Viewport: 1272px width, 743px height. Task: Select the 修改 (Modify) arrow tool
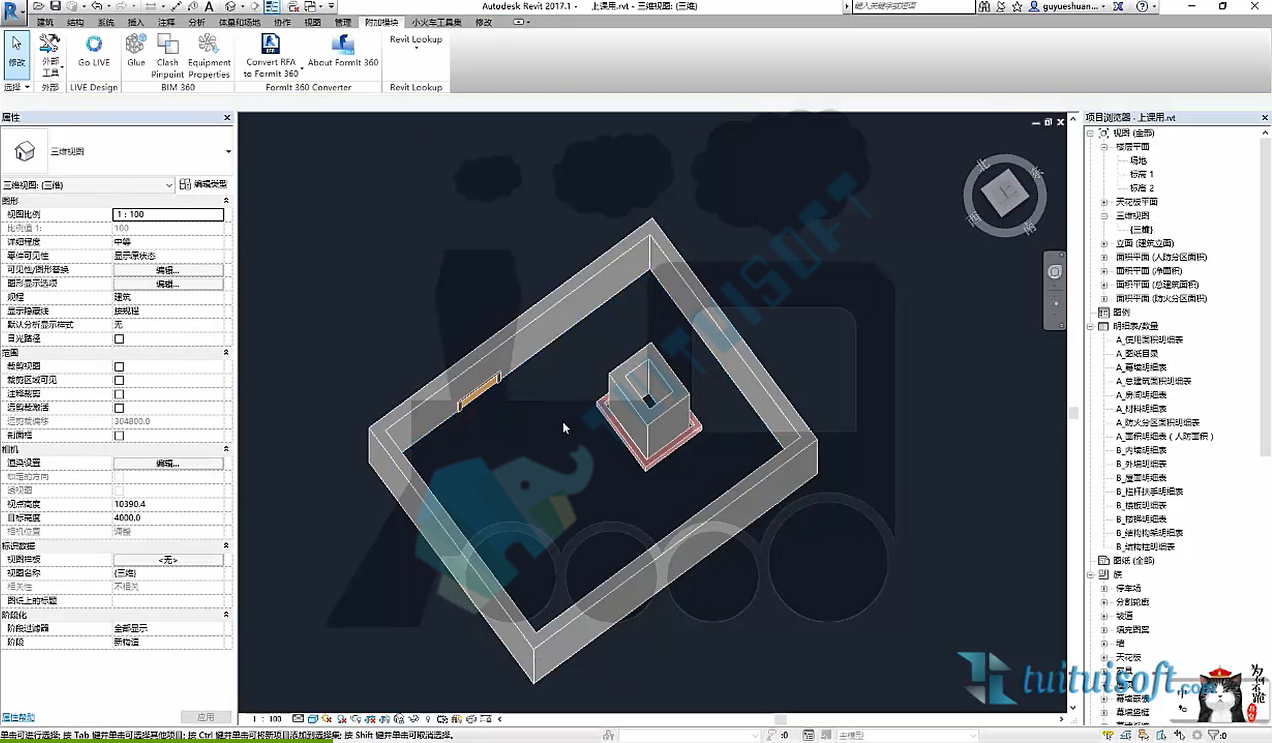pos(17,53)
